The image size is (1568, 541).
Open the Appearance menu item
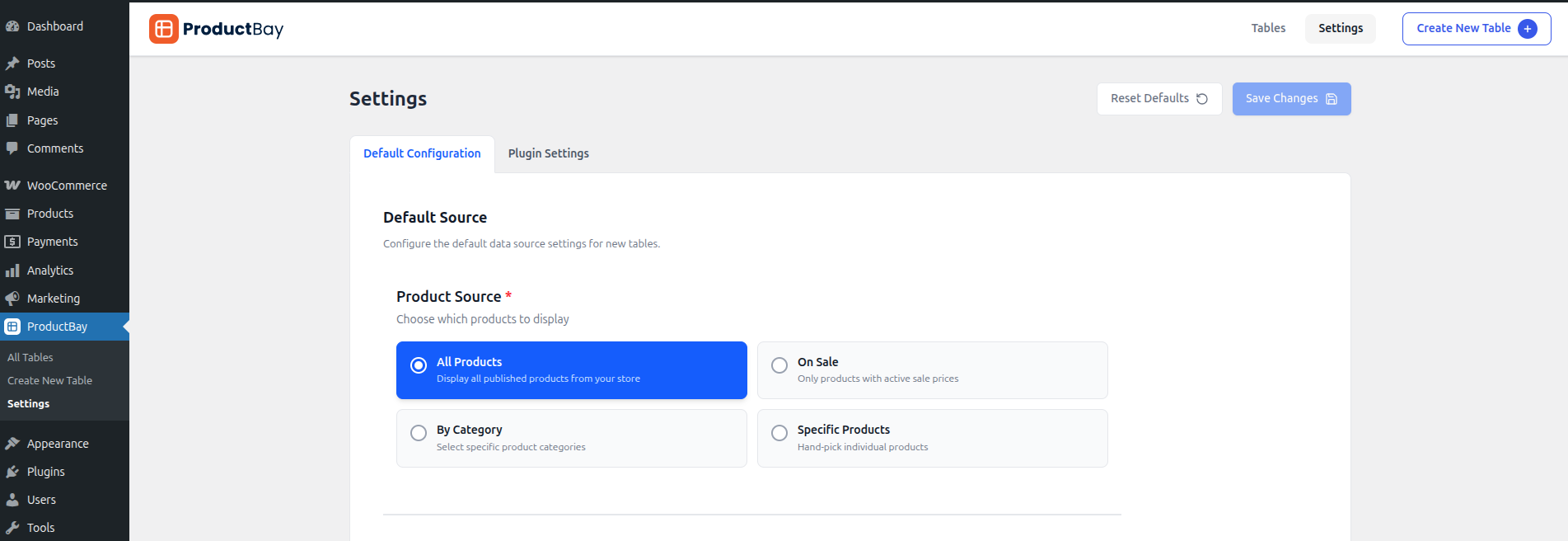click(64, 444)
